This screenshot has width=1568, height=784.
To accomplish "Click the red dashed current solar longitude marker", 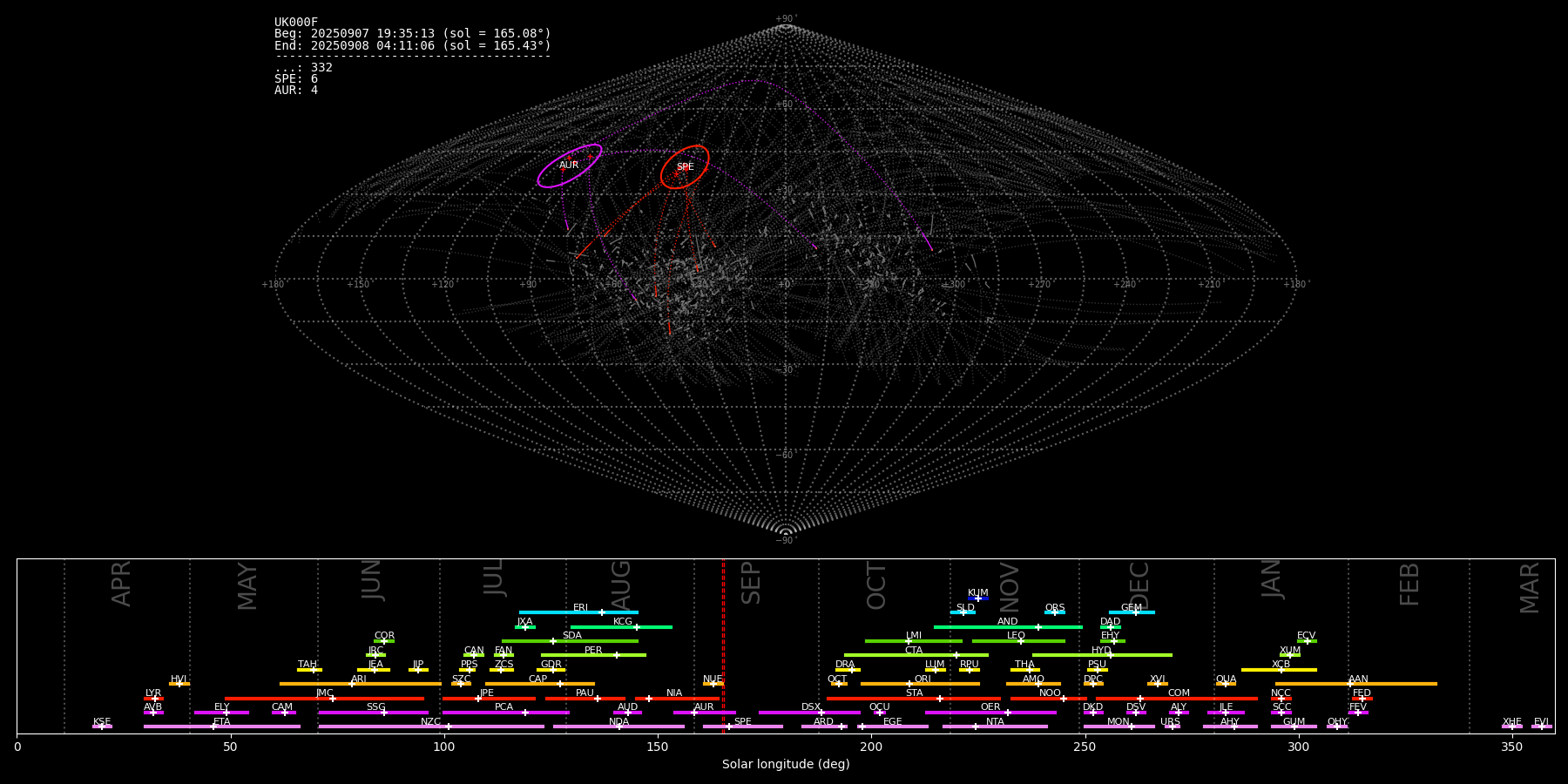I will coord(723,645).
